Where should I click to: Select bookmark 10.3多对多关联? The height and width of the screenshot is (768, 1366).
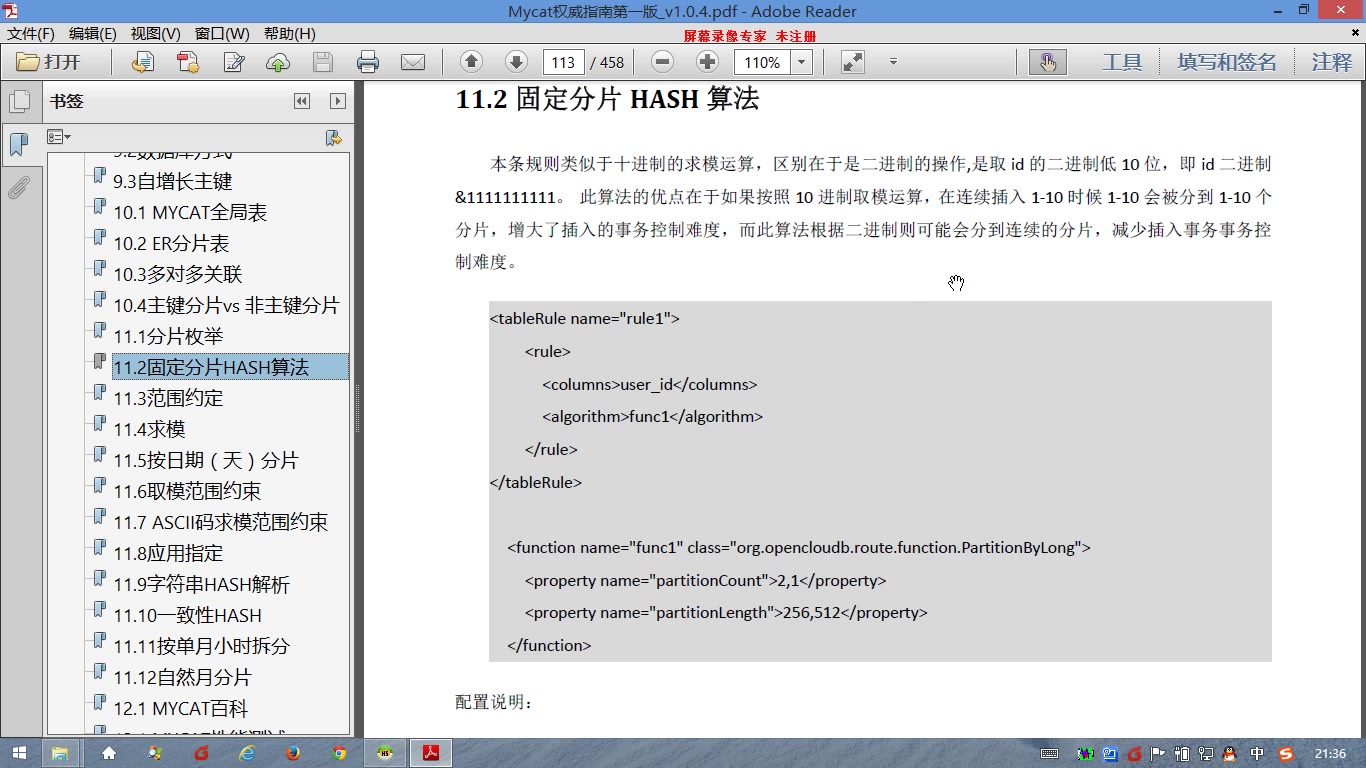(178, 274)
